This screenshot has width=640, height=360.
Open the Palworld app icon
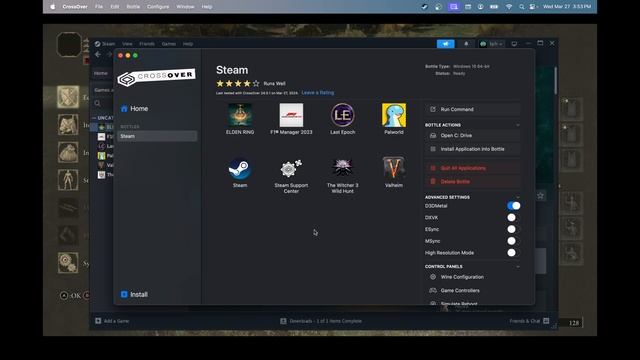(394, 115)
